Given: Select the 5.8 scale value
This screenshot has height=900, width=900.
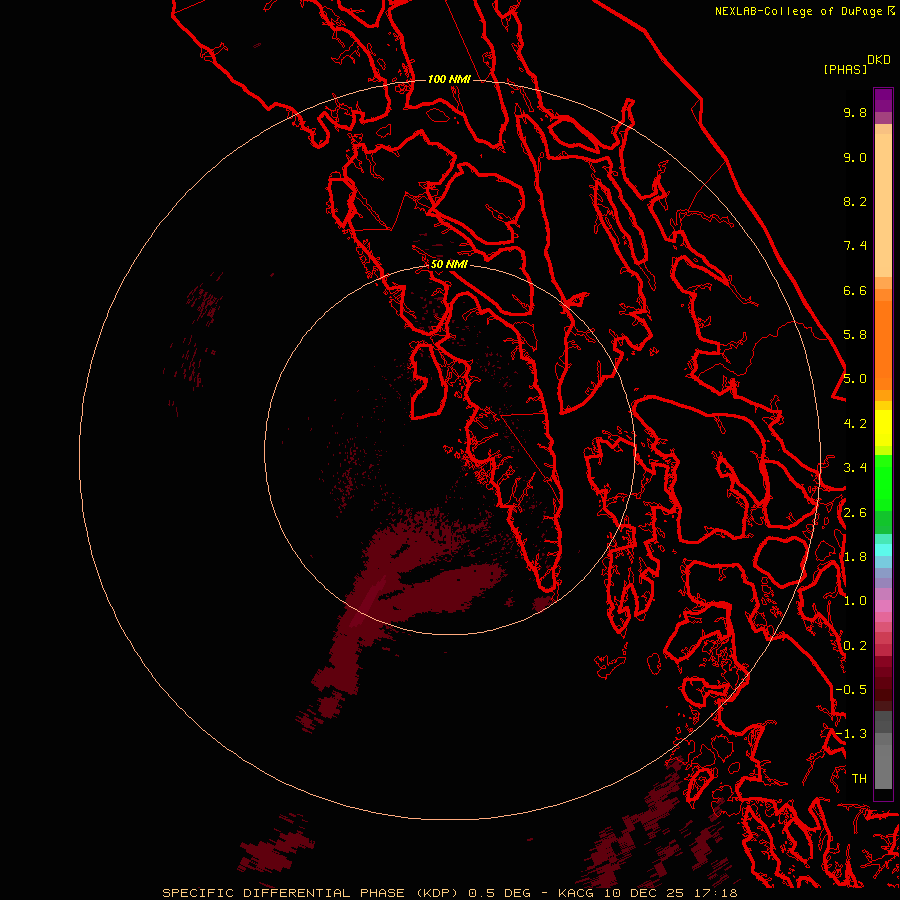Looking at the screenshot, I should 855,335.
